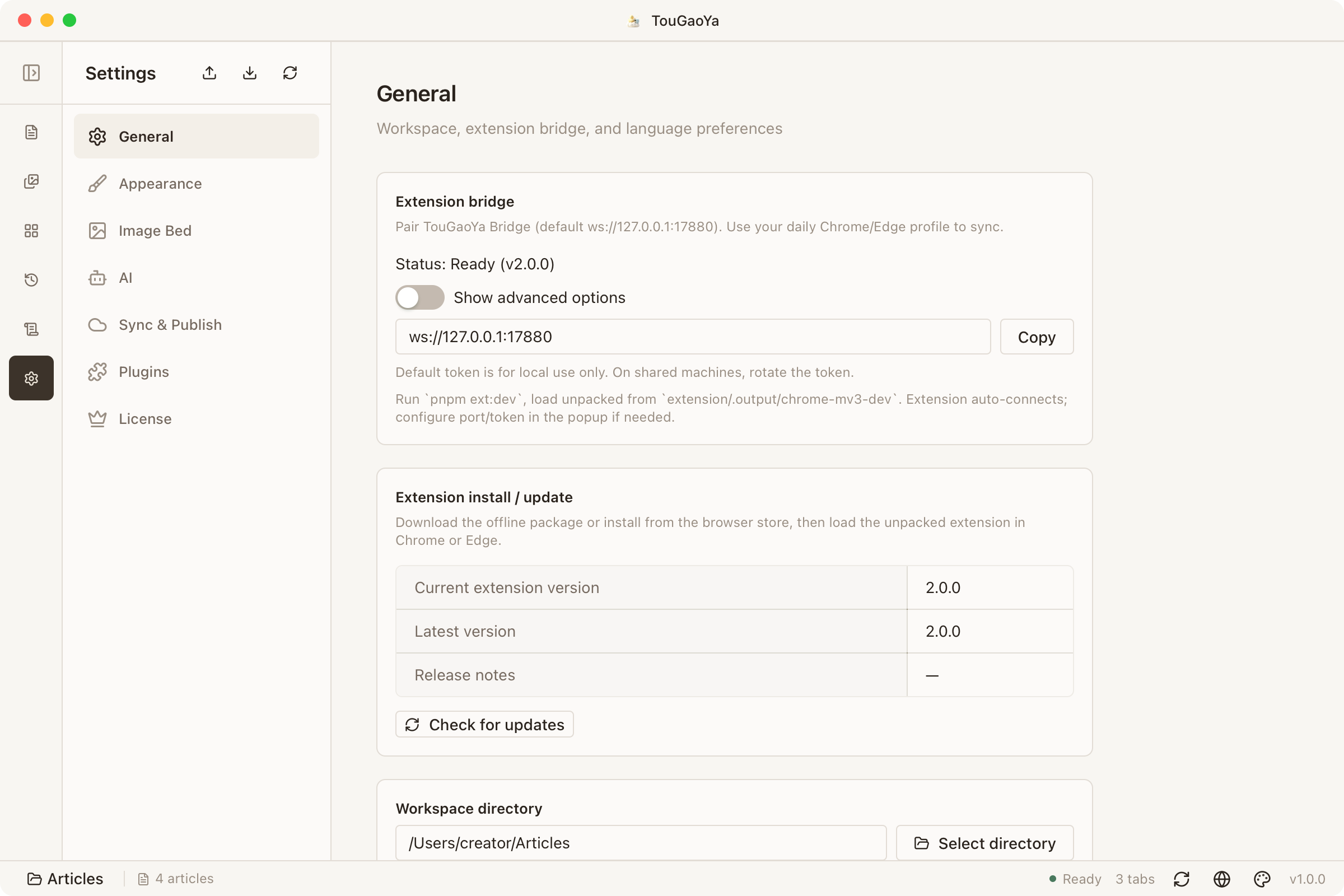Click the sync icon in the status bar
Screen dimensions: 1344x896
(1182, 879)
